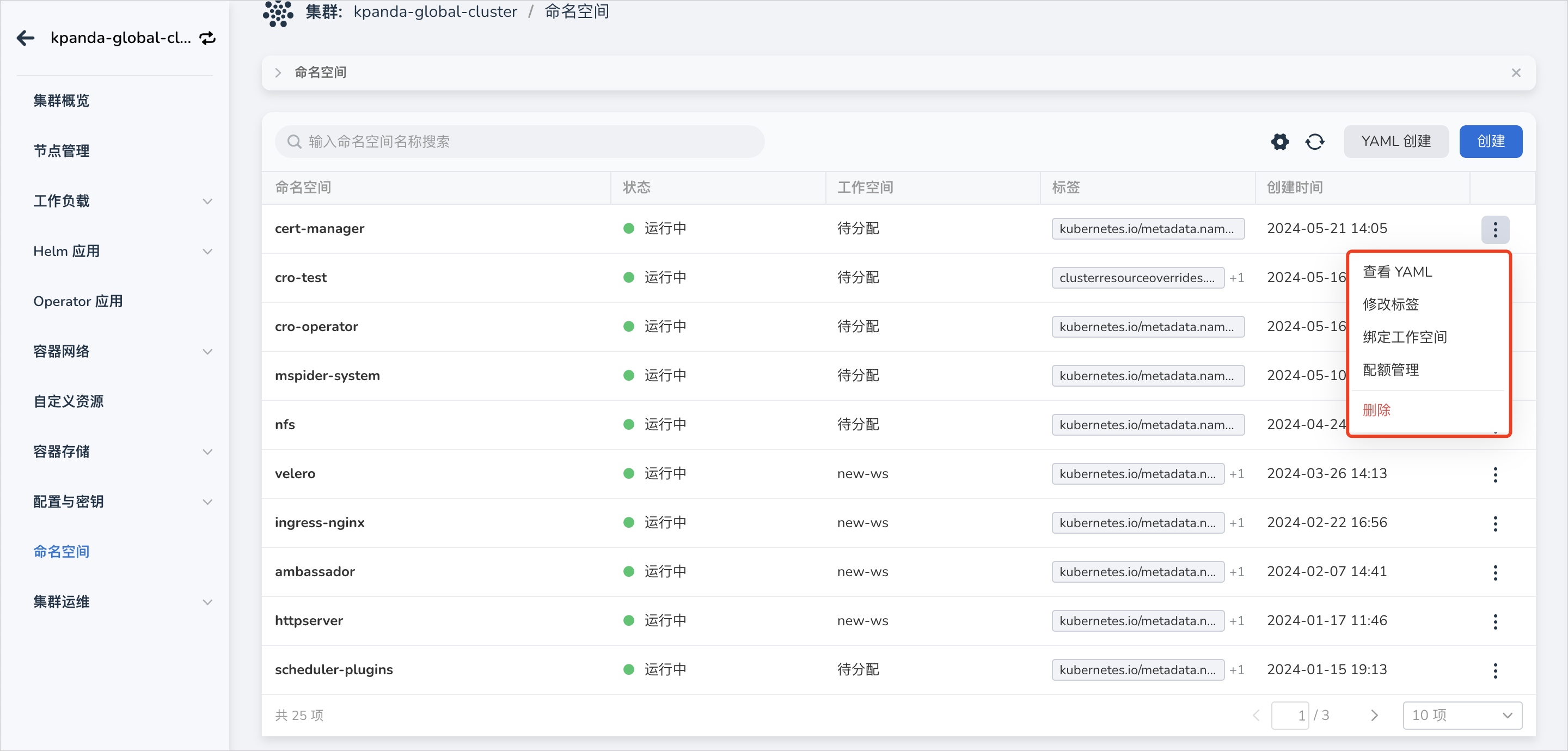
Task: Focus the namespace search field
Action: pos(520,142)
